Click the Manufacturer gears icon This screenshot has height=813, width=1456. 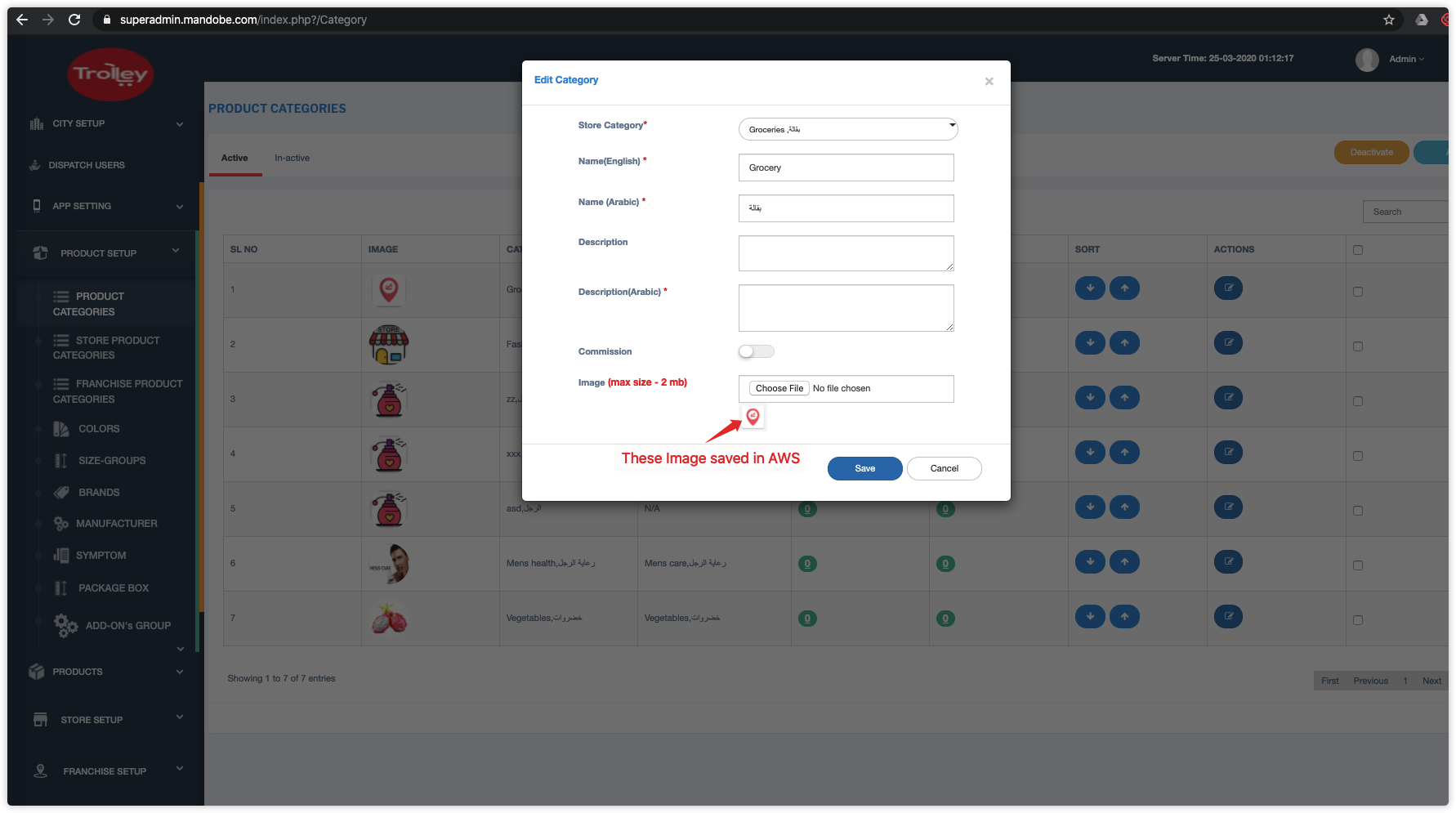[x=61, y=524]
